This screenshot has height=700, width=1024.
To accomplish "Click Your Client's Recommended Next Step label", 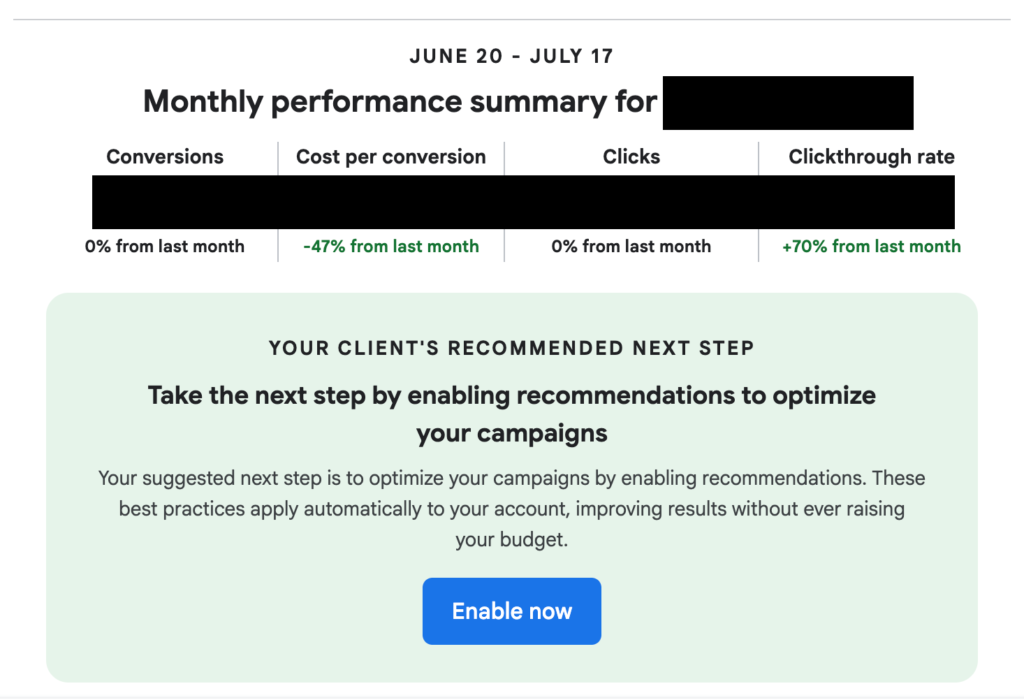I will point(511,348).
